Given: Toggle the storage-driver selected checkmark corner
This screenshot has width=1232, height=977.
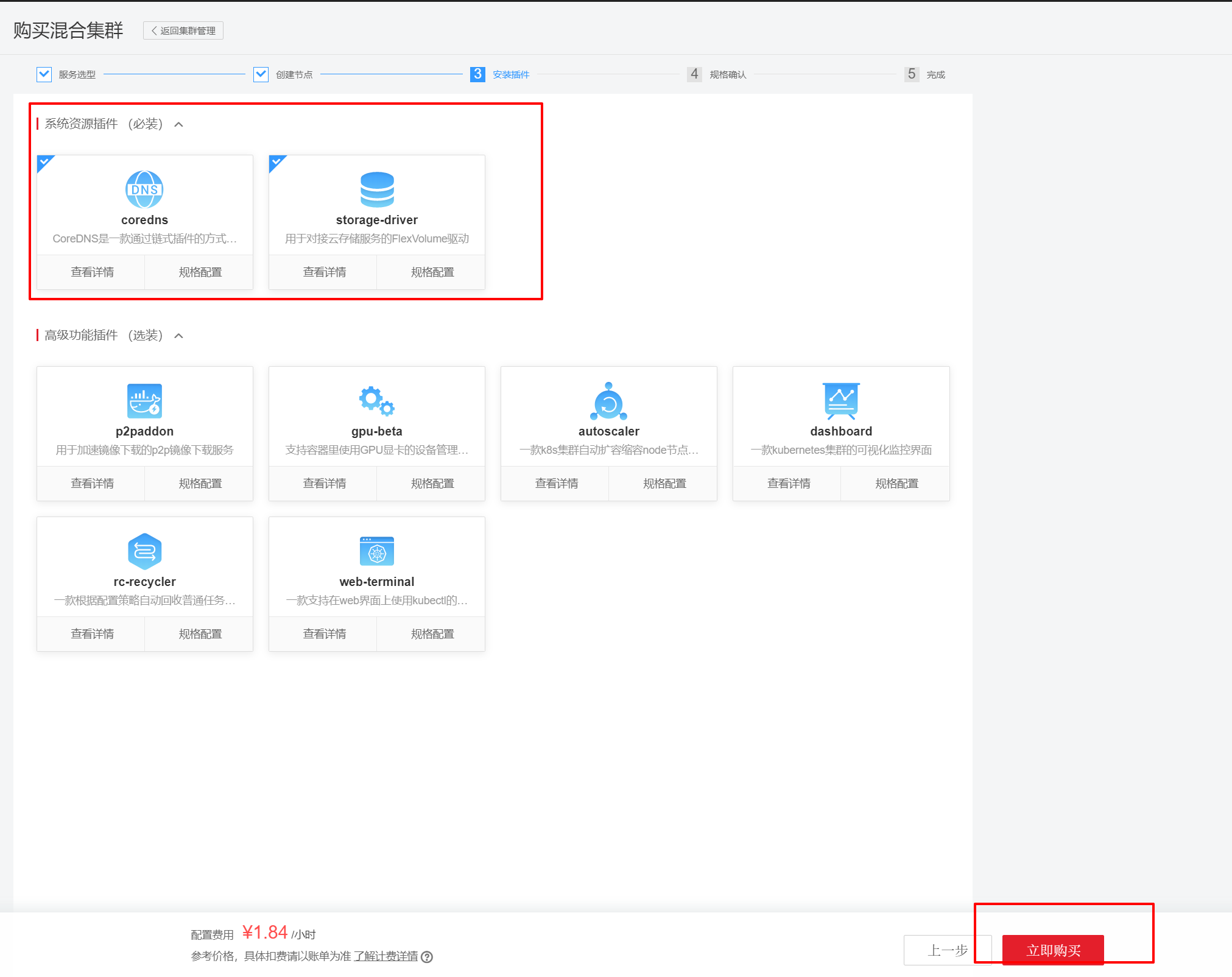Looking at the screenshot, I should [x=276, y=163].
